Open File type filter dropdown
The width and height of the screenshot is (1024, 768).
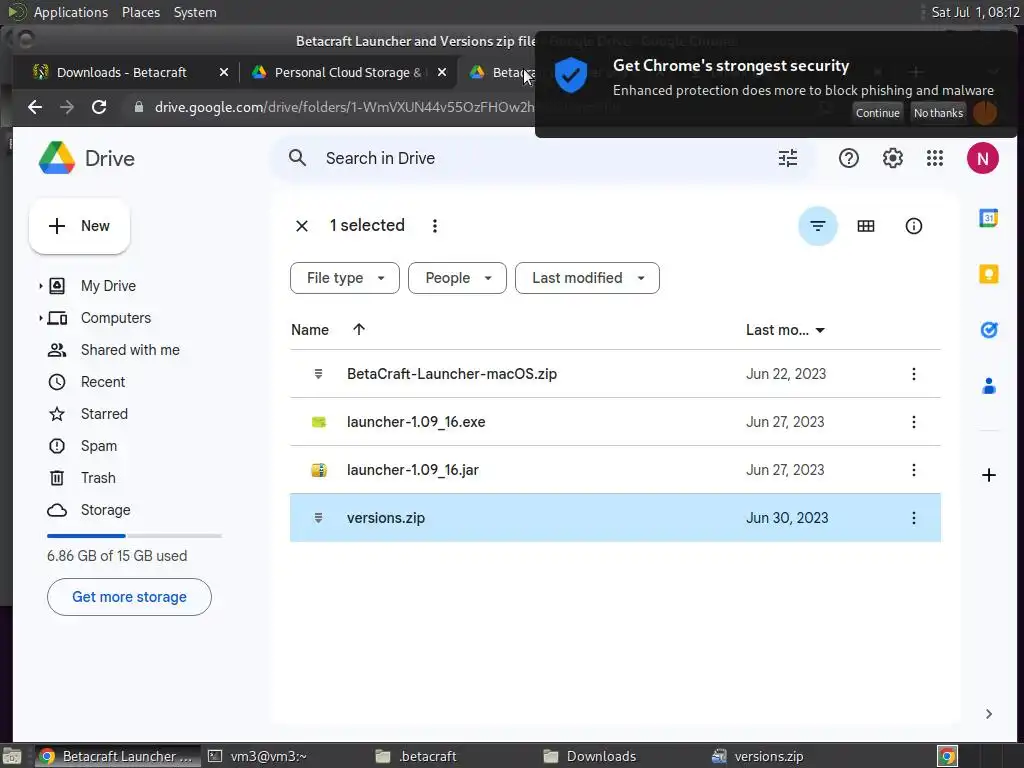pos(344,278)
